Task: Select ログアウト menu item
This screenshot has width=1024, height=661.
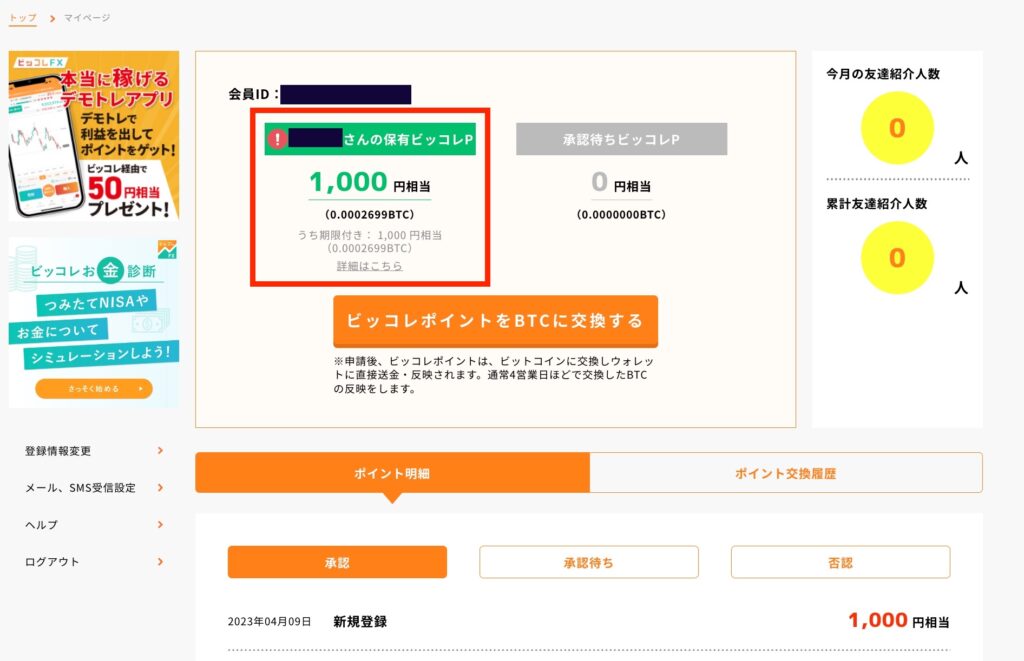Action: (93, 562)
